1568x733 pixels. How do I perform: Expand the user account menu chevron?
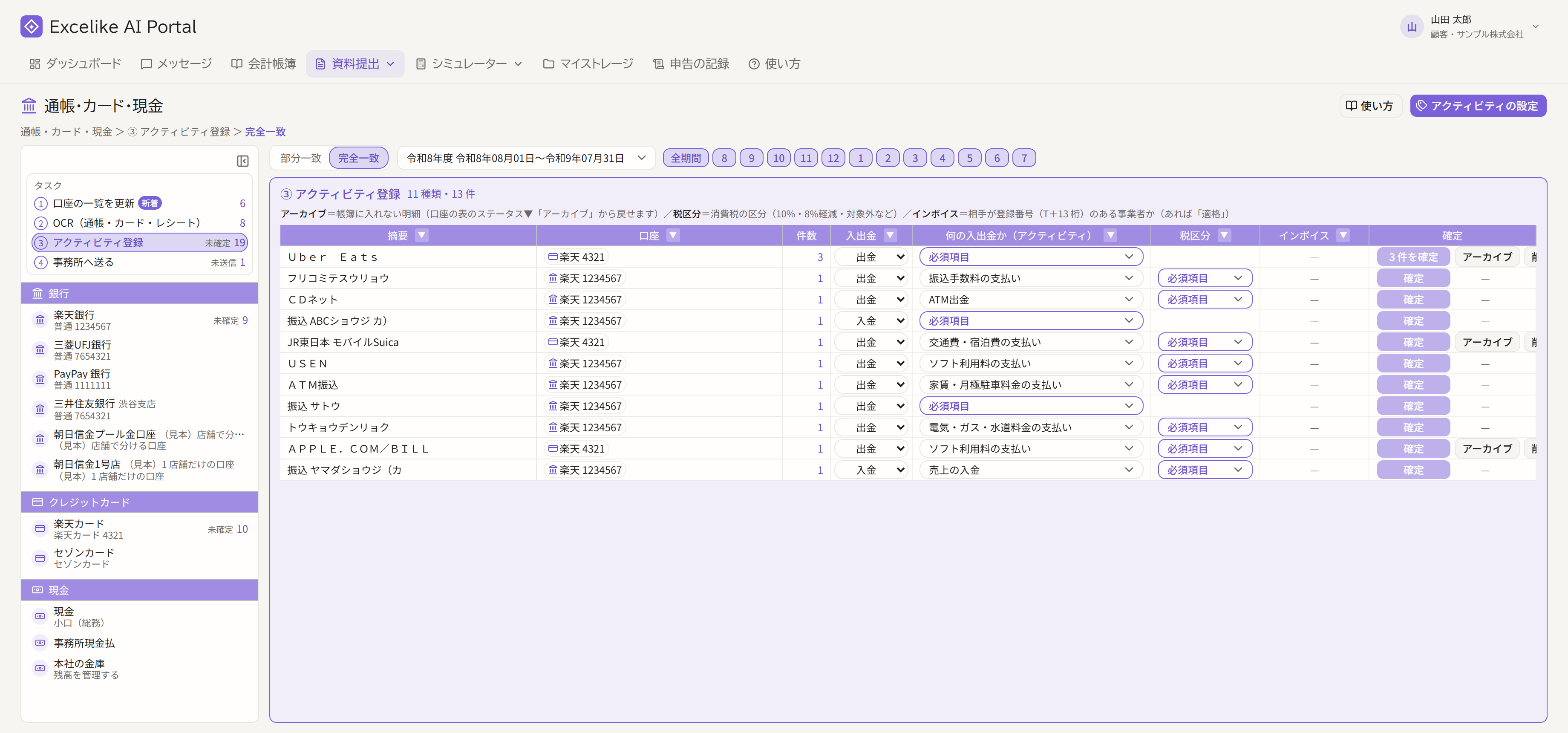(1535, 27)
